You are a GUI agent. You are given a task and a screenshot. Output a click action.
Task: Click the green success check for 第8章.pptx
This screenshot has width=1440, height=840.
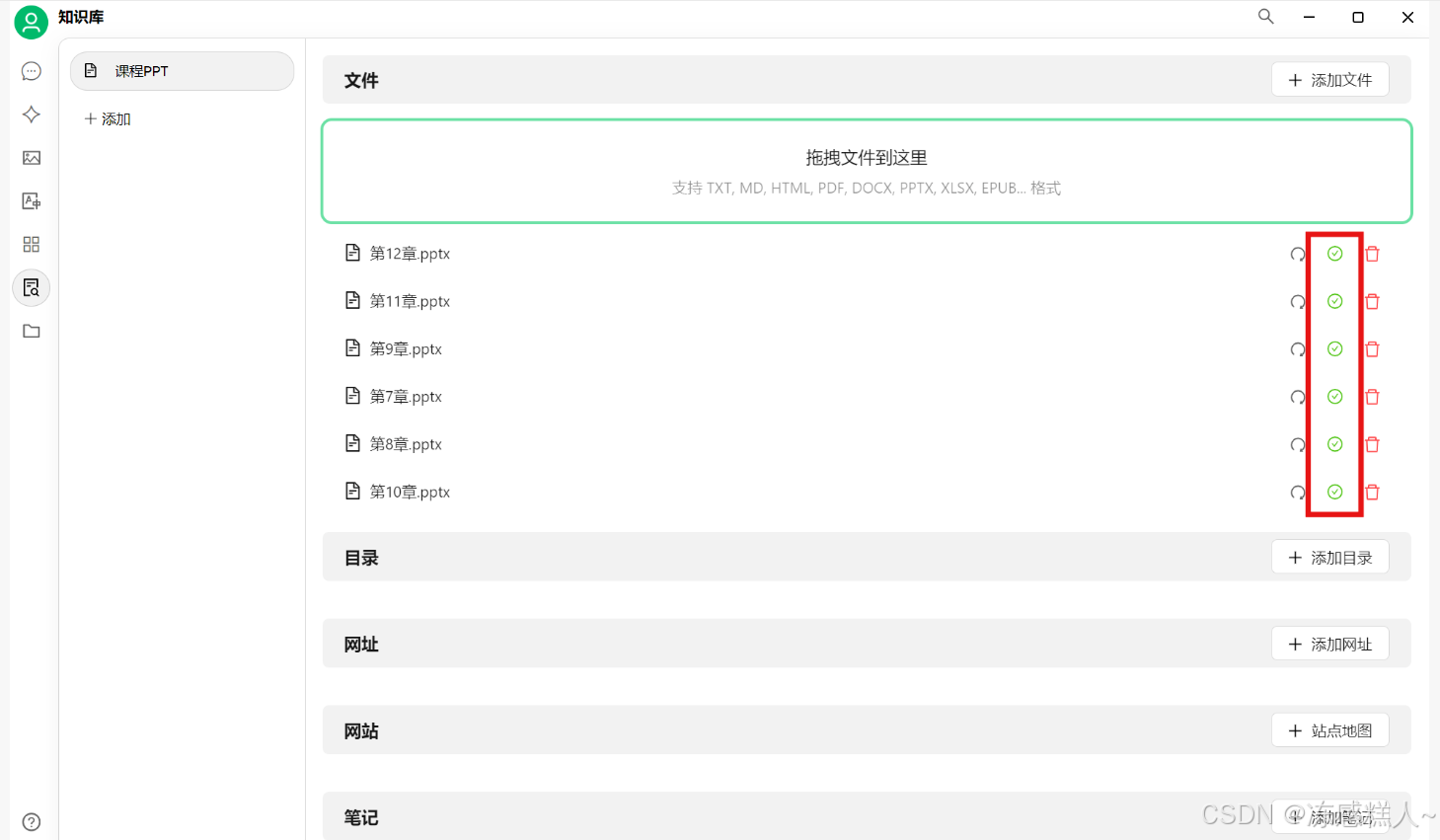coord(1334,444)
